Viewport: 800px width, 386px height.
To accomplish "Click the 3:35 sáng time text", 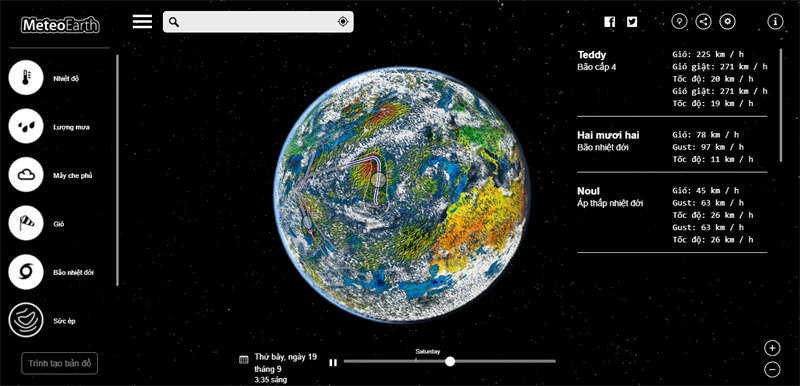I will click(x=271, y=380).
